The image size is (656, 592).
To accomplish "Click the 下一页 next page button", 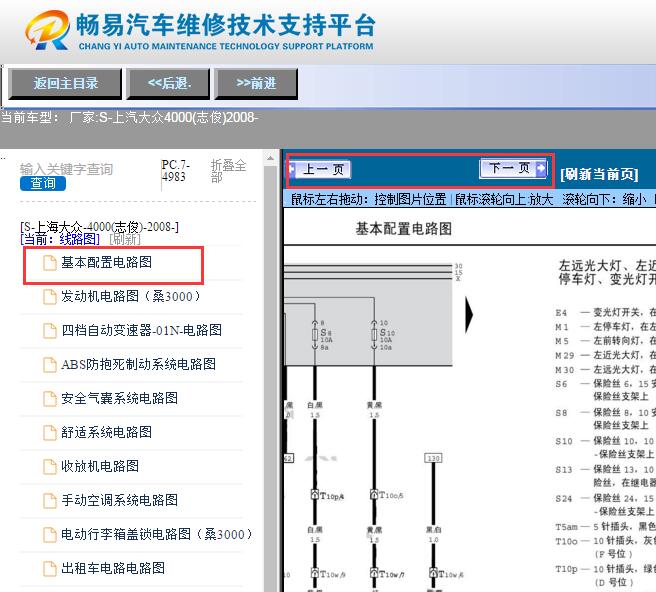I will (x=513, y=168).
